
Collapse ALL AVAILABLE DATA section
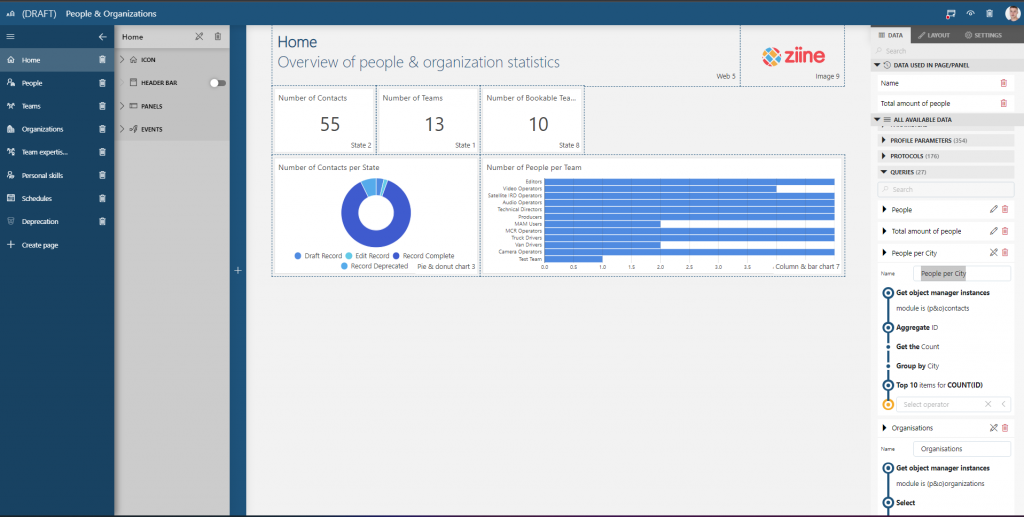878,119
